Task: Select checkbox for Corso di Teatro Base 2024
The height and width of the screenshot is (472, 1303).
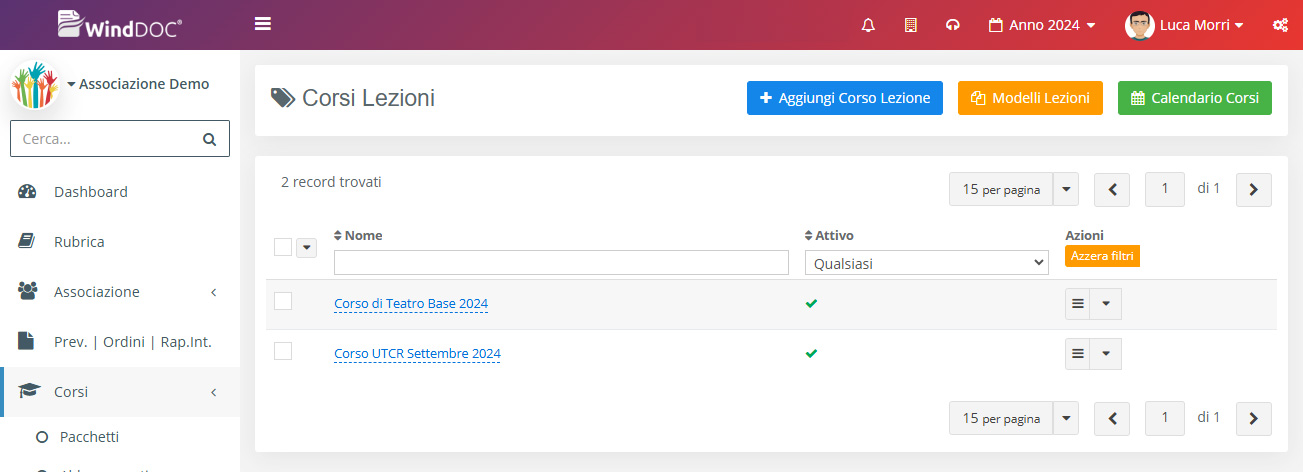Action: click(x=283, y=301)
